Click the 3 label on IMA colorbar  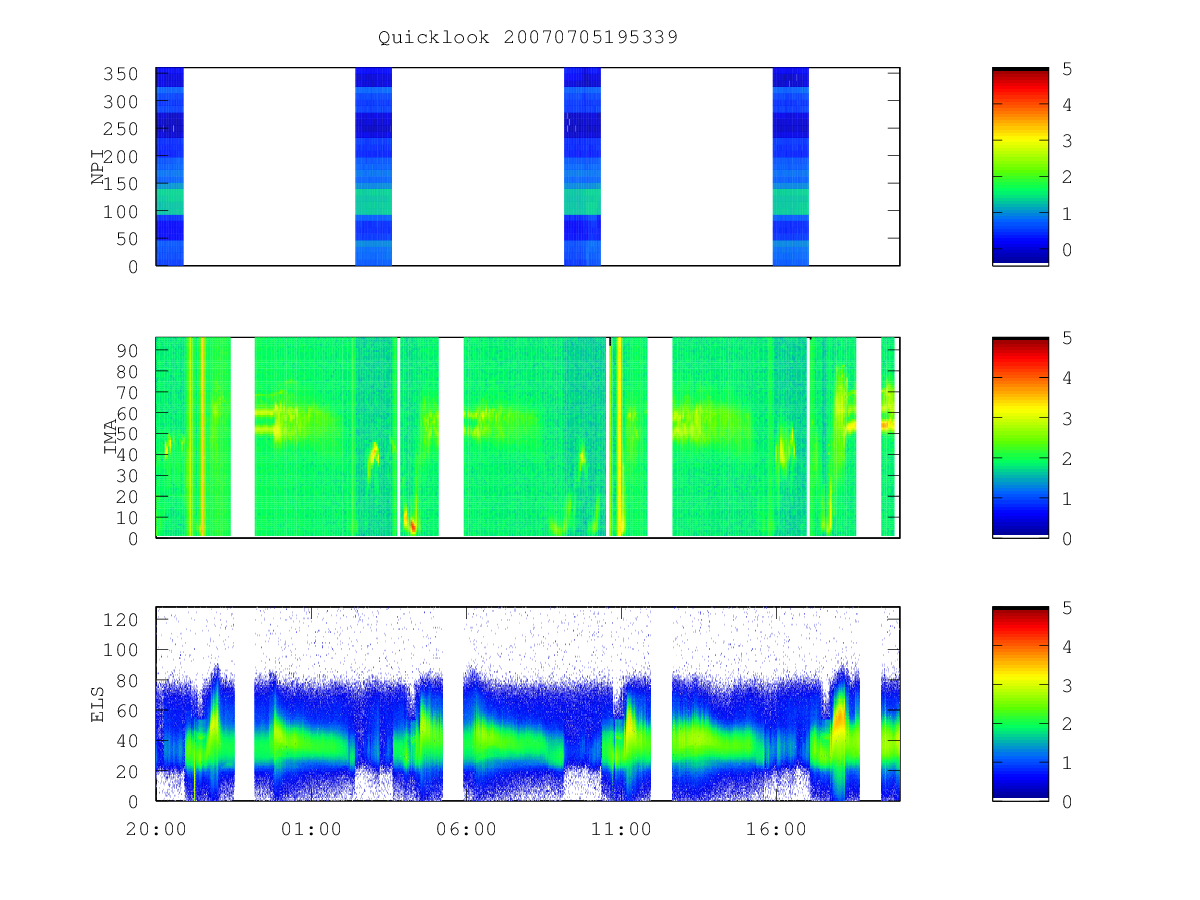[1068, 418]
